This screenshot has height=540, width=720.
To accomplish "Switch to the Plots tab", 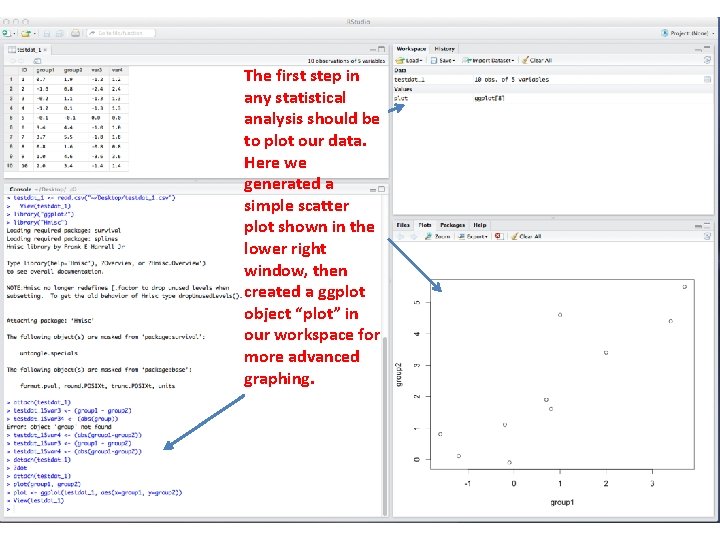I will click(x=425, y=225).
